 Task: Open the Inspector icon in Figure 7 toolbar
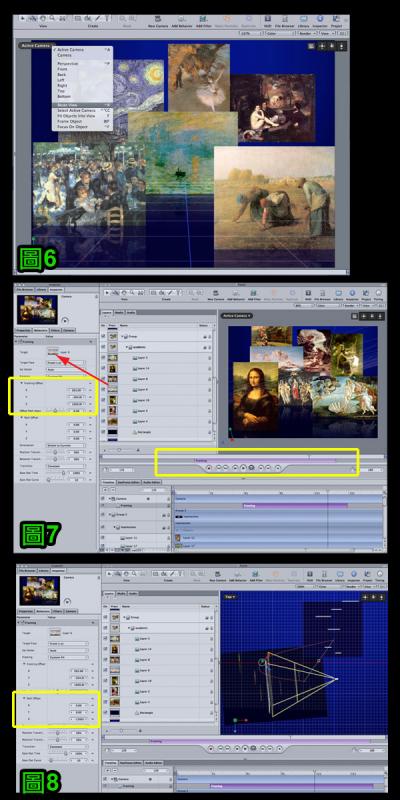(352, 293)
